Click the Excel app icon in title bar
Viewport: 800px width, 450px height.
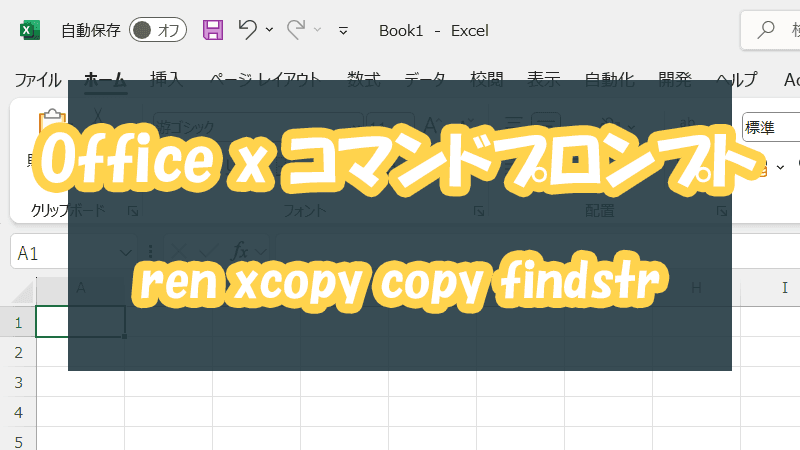30,30
